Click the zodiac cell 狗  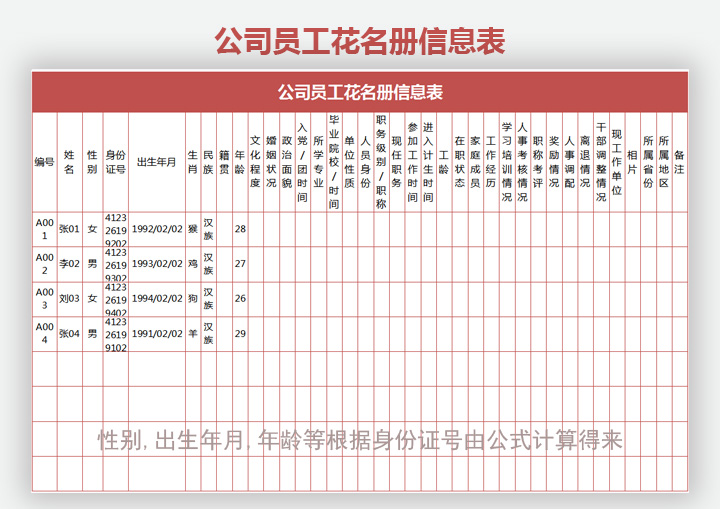193,299
